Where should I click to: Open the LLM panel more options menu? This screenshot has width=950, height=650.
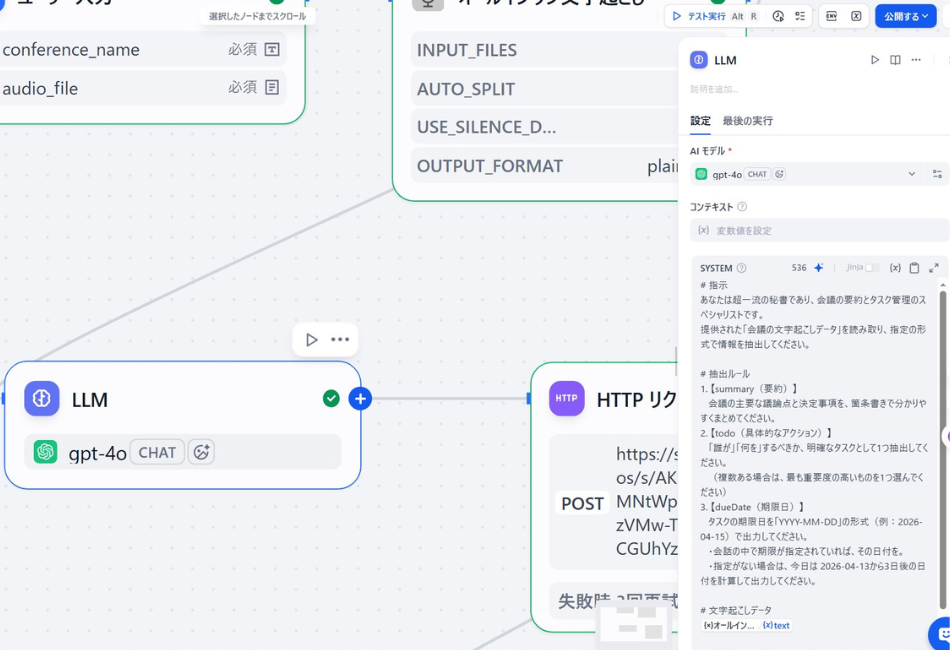click(x=916, y=59)
